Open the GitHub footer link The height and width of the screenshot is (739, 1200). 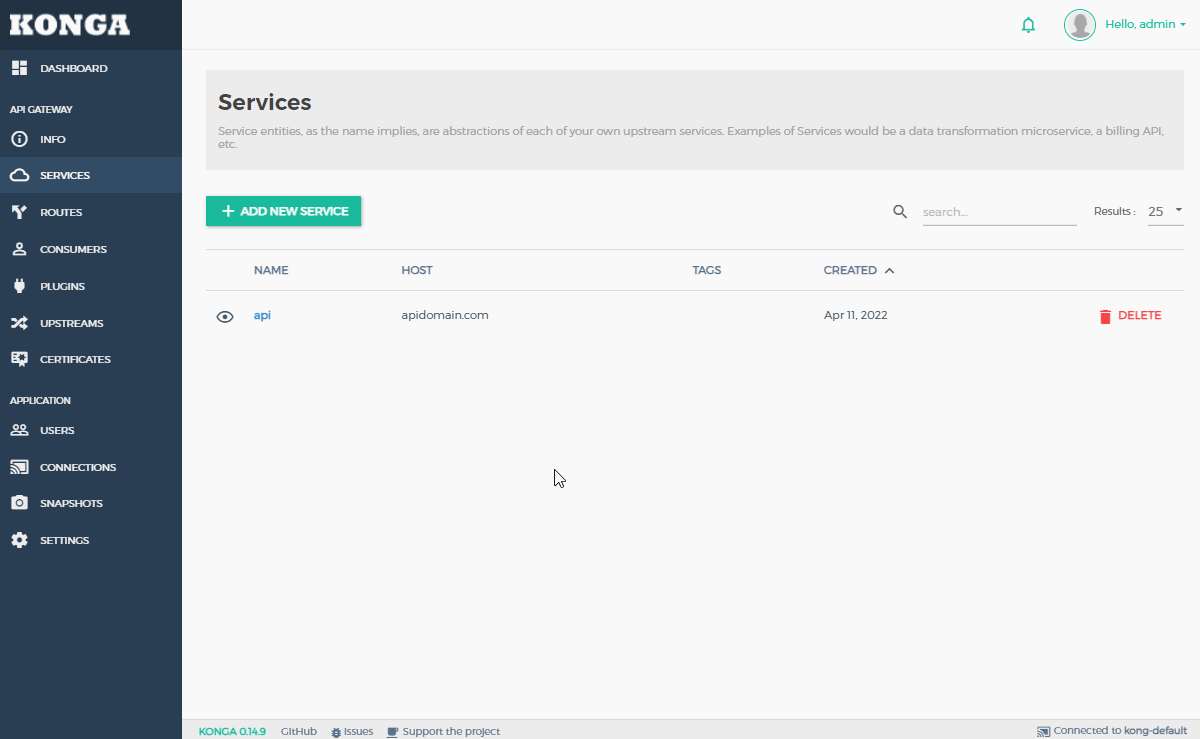click(299, 732)
